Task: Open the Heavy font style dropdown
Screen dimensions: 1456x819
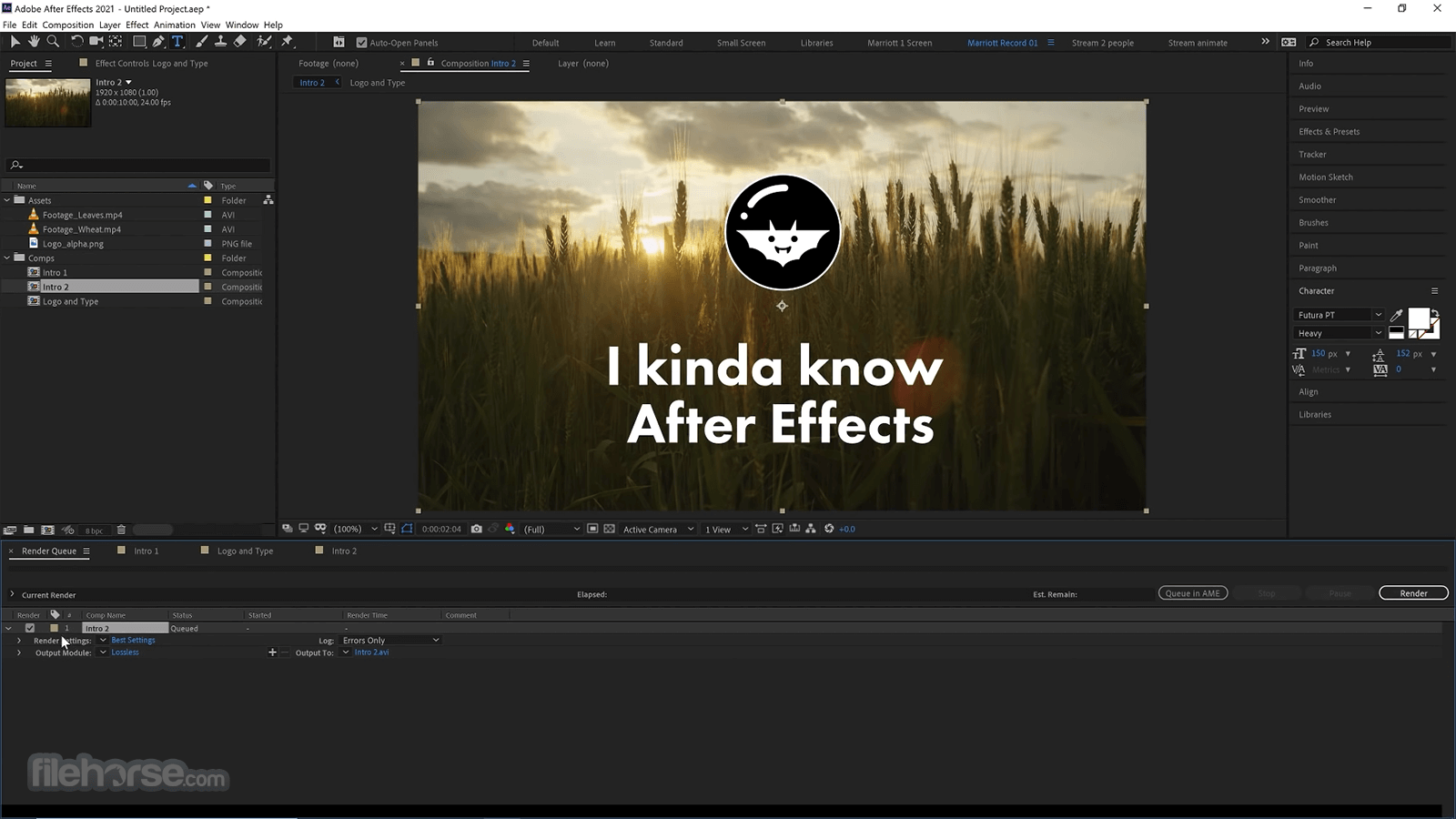Action: click(x=1339, y=333)
